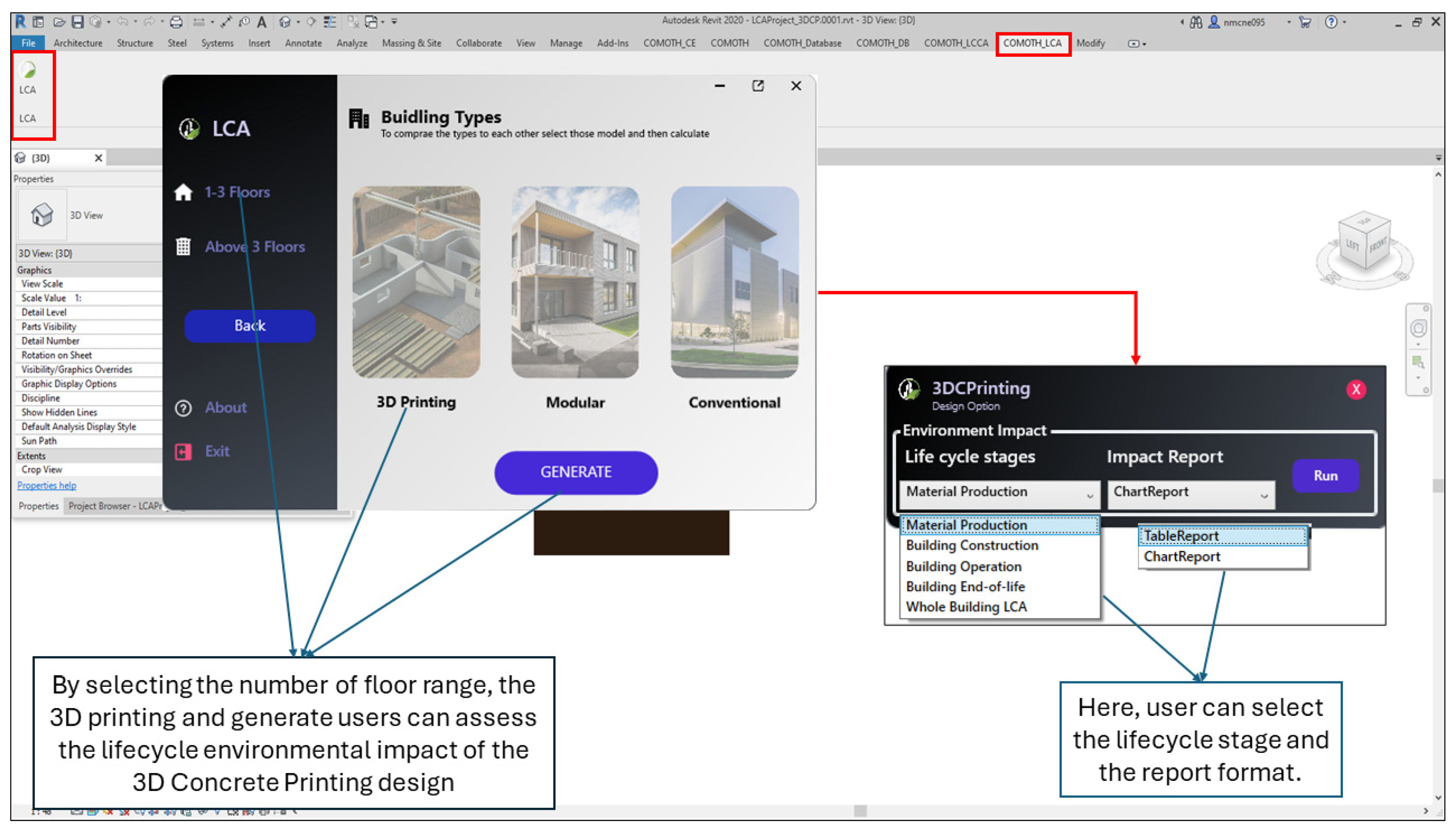Click the home icon beside 1-3 Floors
1456x832 pixels.
click(x=183, y=193)
